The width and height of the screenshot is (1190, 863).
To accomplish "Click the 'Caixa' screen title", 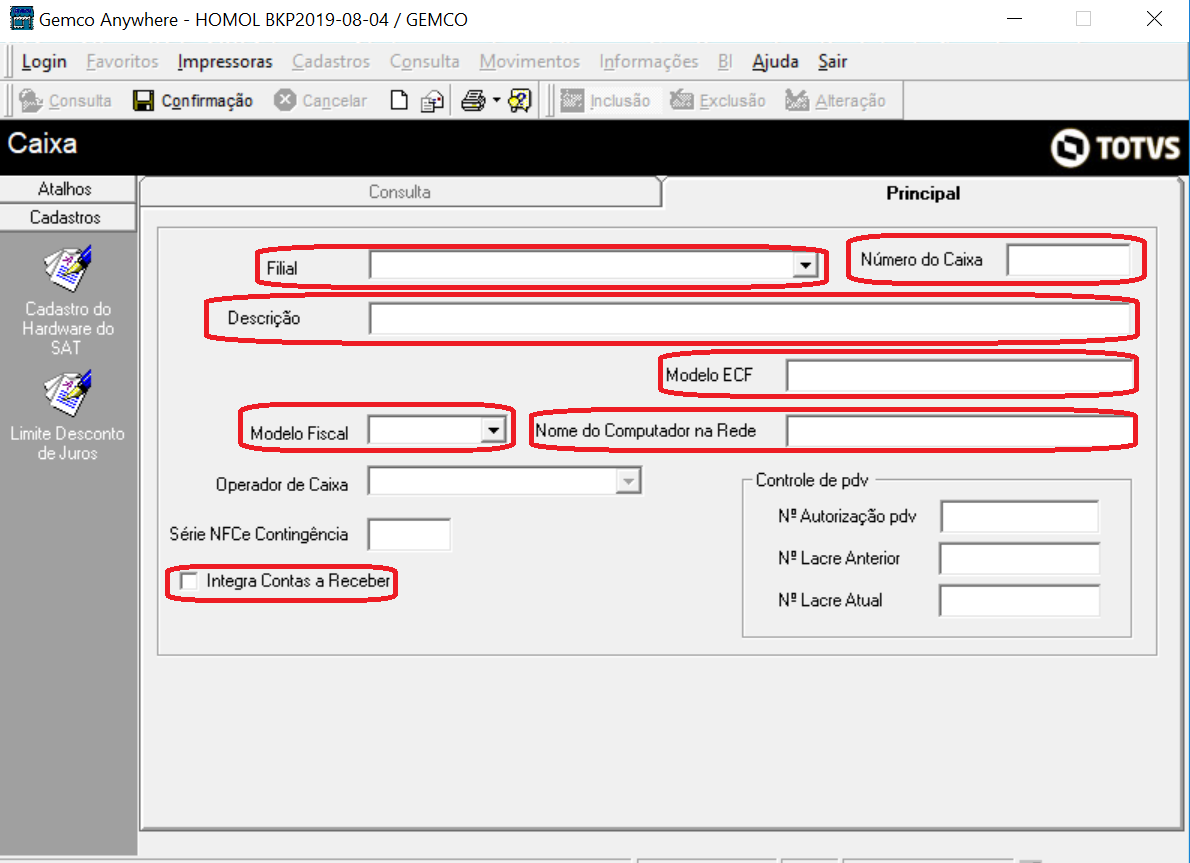I will (42, 143).
